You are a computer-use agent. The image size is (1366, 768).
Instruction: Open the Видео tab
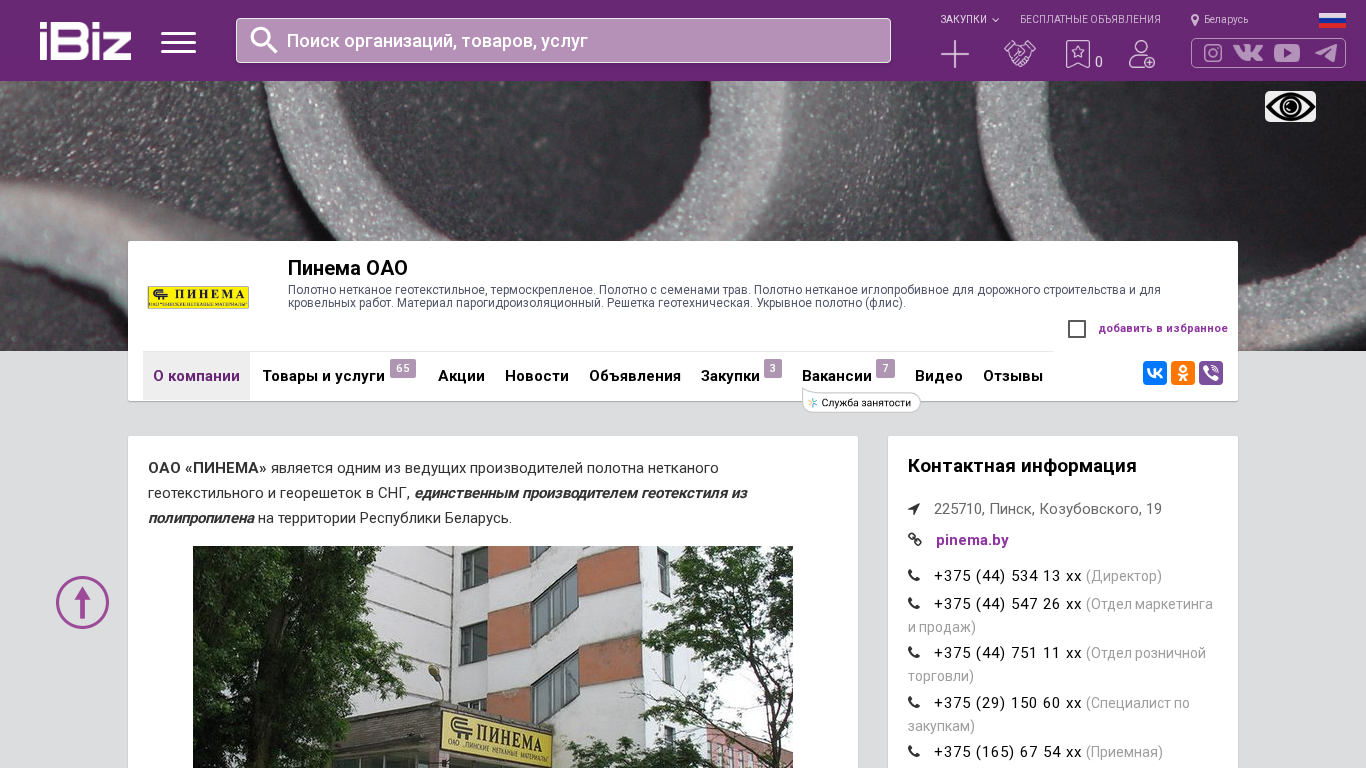coord(939,376)
